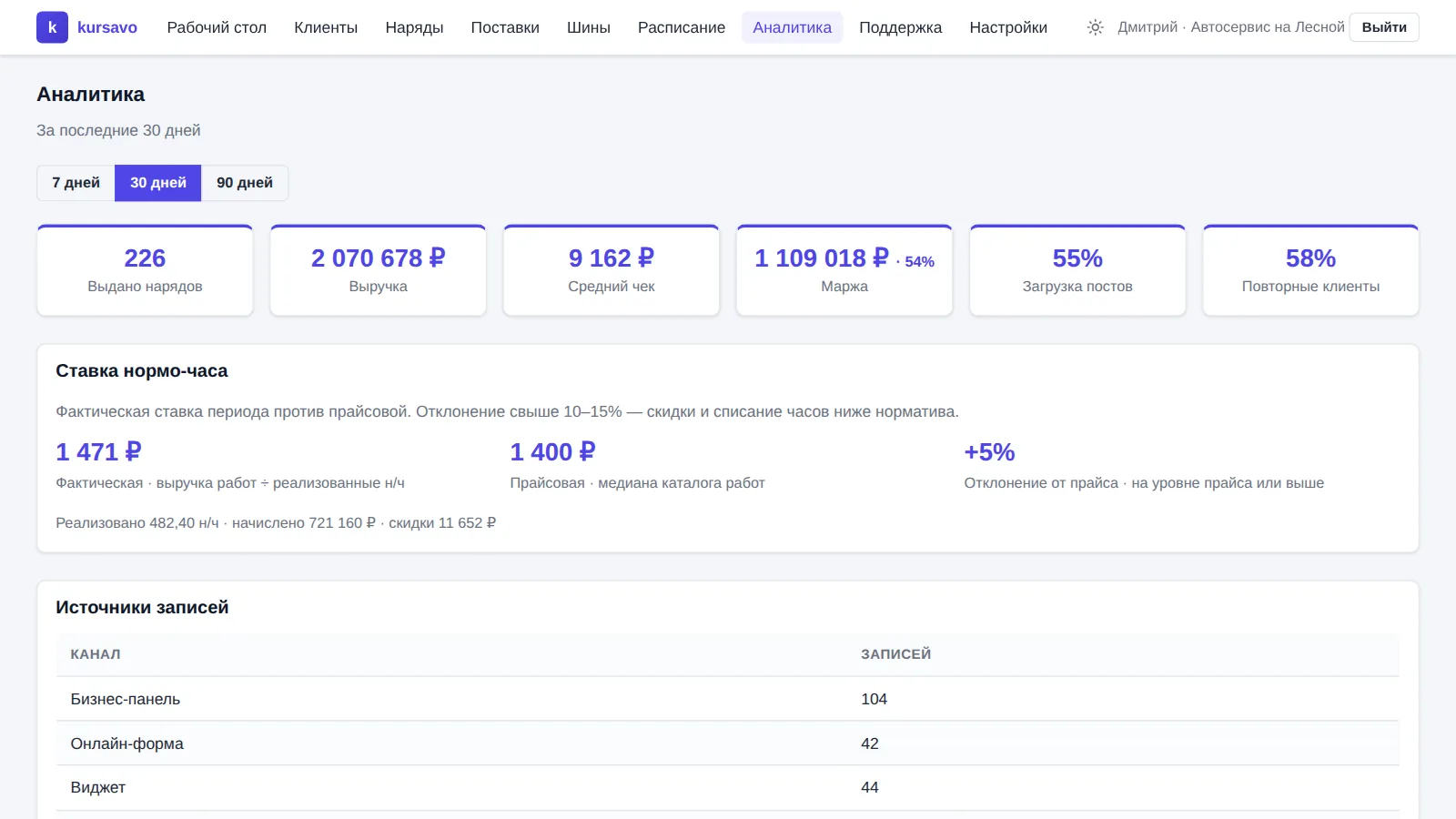Click the Выйти button

pos(1384,27)
